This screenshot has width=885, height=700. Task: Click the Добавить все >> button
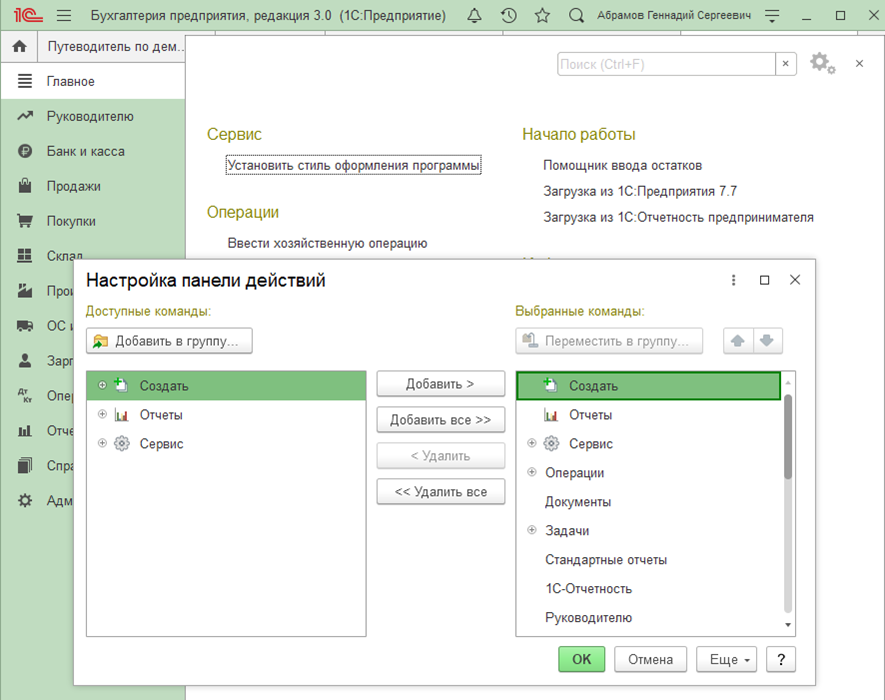click(440, 420)
